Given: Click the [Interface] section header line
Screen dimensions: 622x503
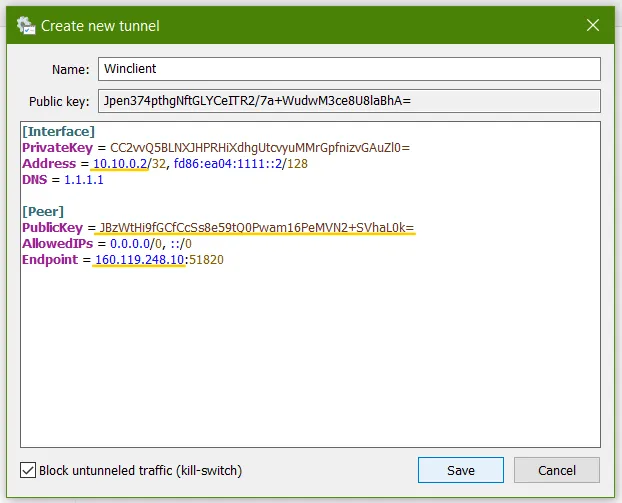Looking at the screenshot, I should pos(58,132).
